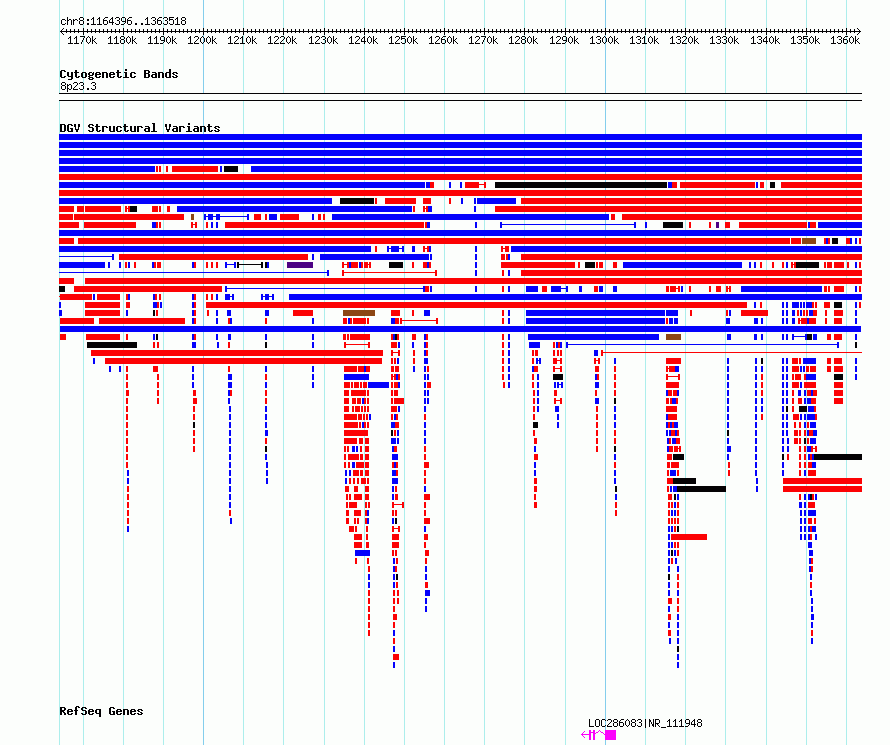Viewport: 890px width, 745px height.
Task: Click the LOC286083 magenta gene glyph
Action: [x=599, y=735]
